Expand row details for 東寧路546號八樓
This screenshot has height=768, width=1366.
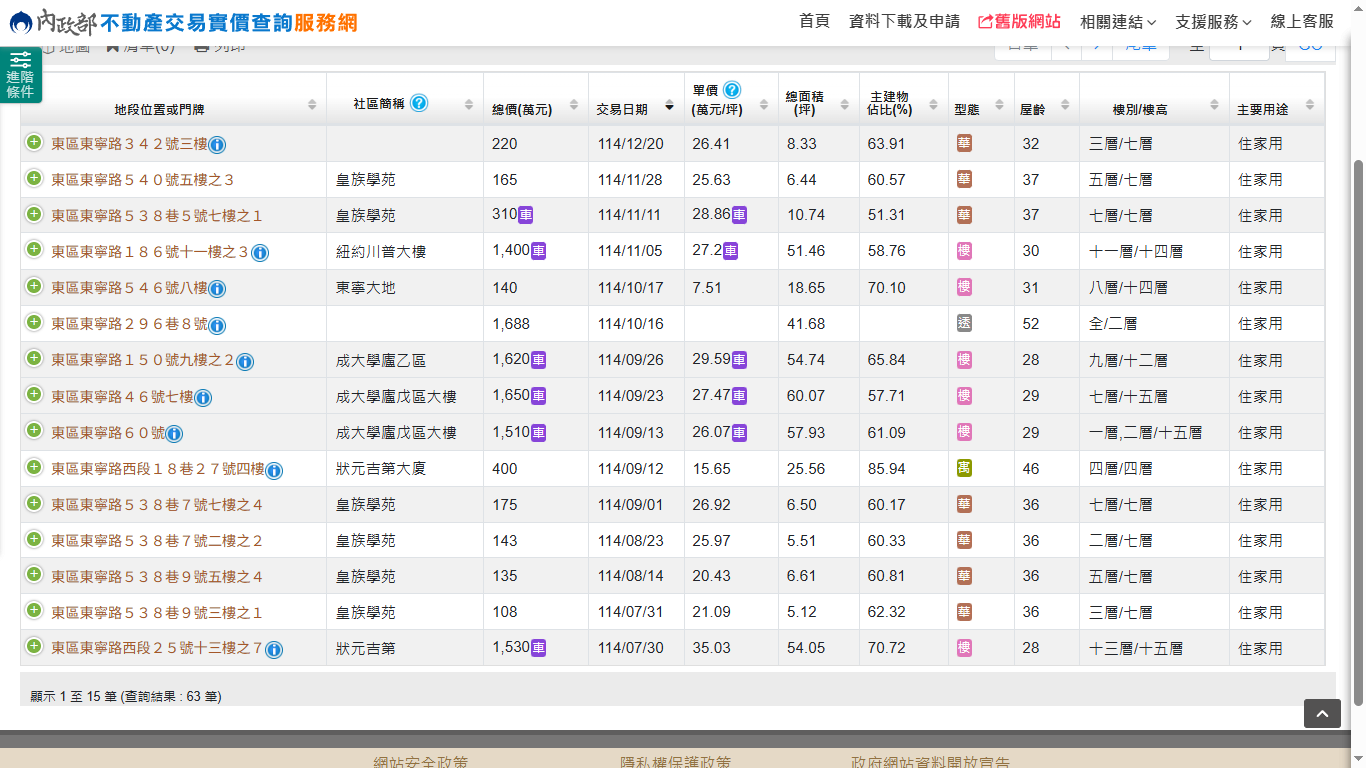pyautogui.click(x=34, y=287)
